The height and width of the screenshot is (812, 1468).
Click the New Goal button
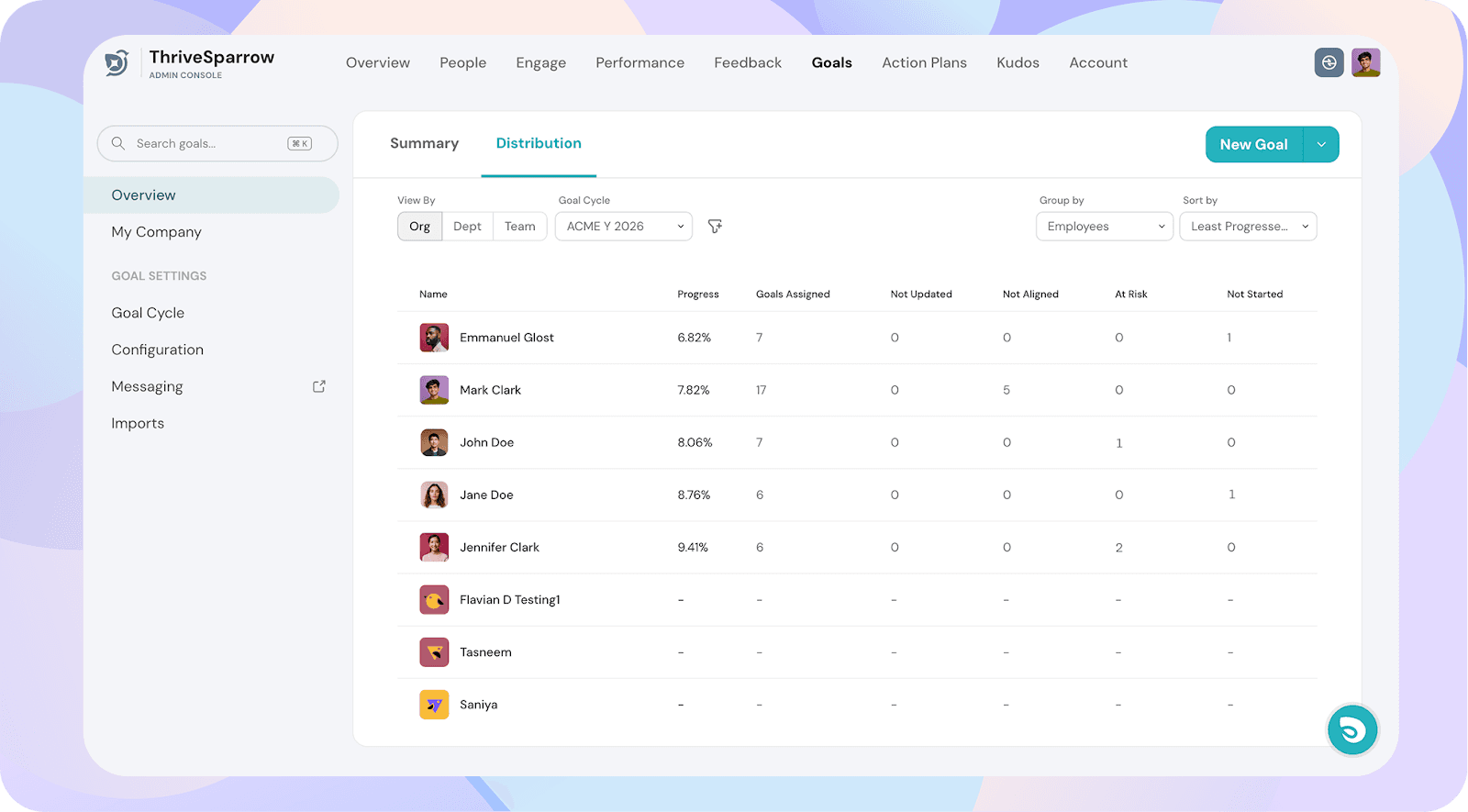(x=1253, y=145)
